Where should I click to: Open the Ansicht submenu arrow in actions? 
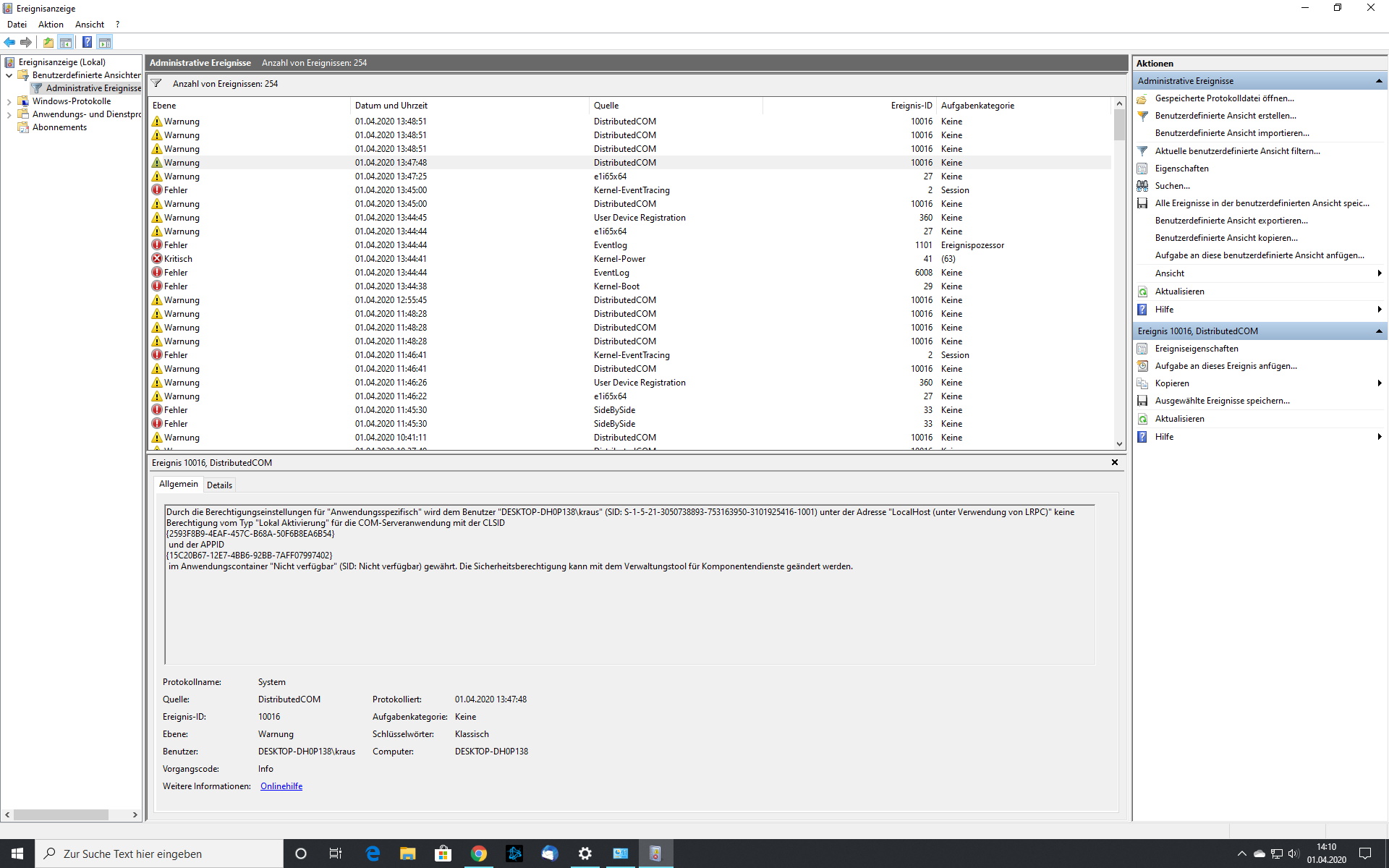[x=1379, y=273]
